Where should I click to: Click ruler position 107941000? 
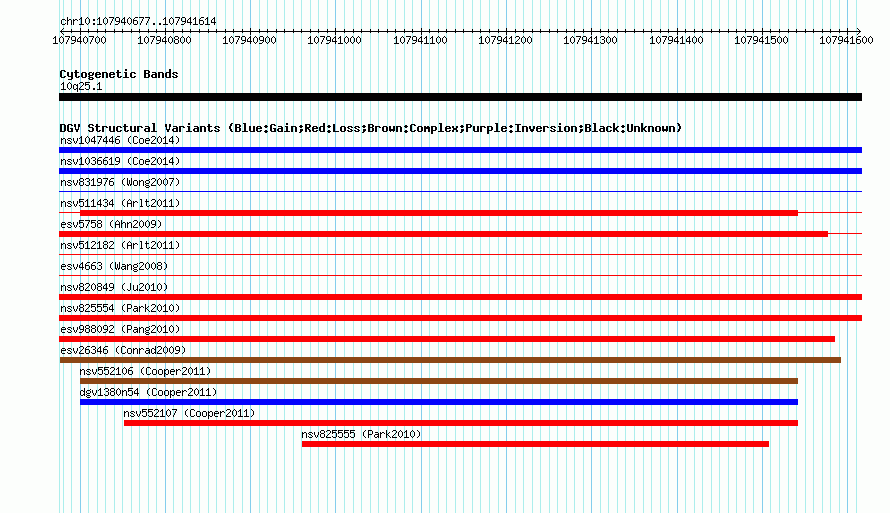(335, 40)
